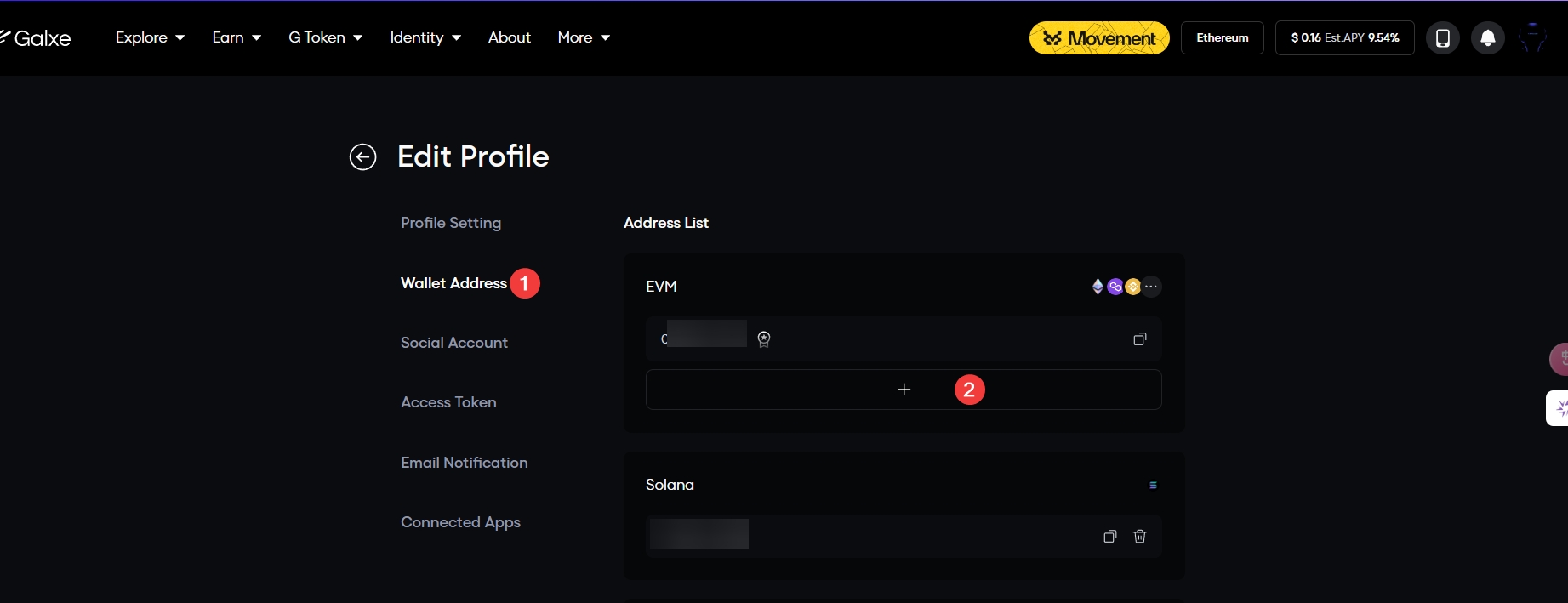Open the Profile Setting tab

click(451, 223)
